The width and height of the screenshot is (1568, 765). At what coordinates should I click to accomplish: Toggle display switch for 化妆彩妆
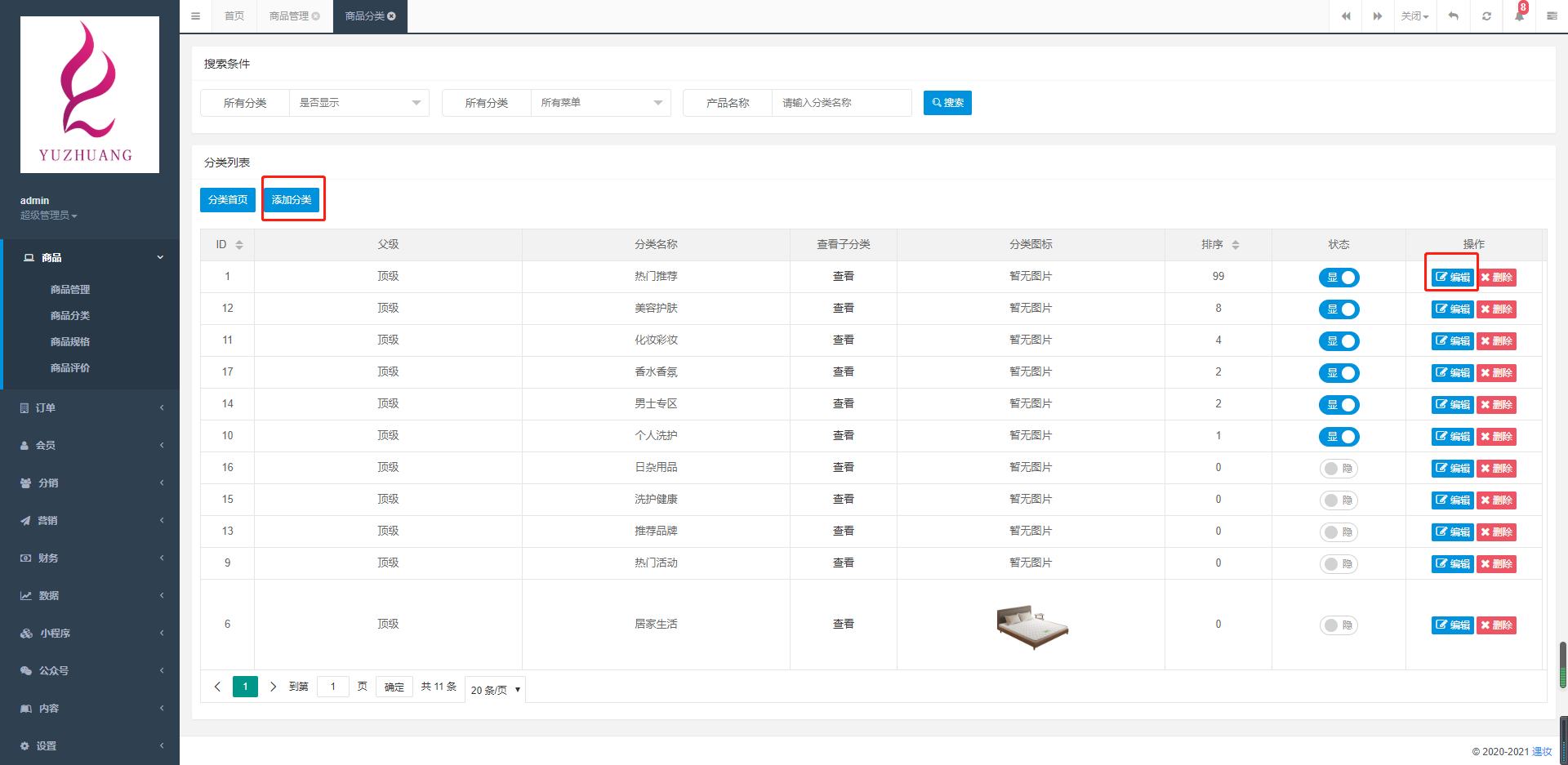pyautogui.click(x=1339, y=341)
